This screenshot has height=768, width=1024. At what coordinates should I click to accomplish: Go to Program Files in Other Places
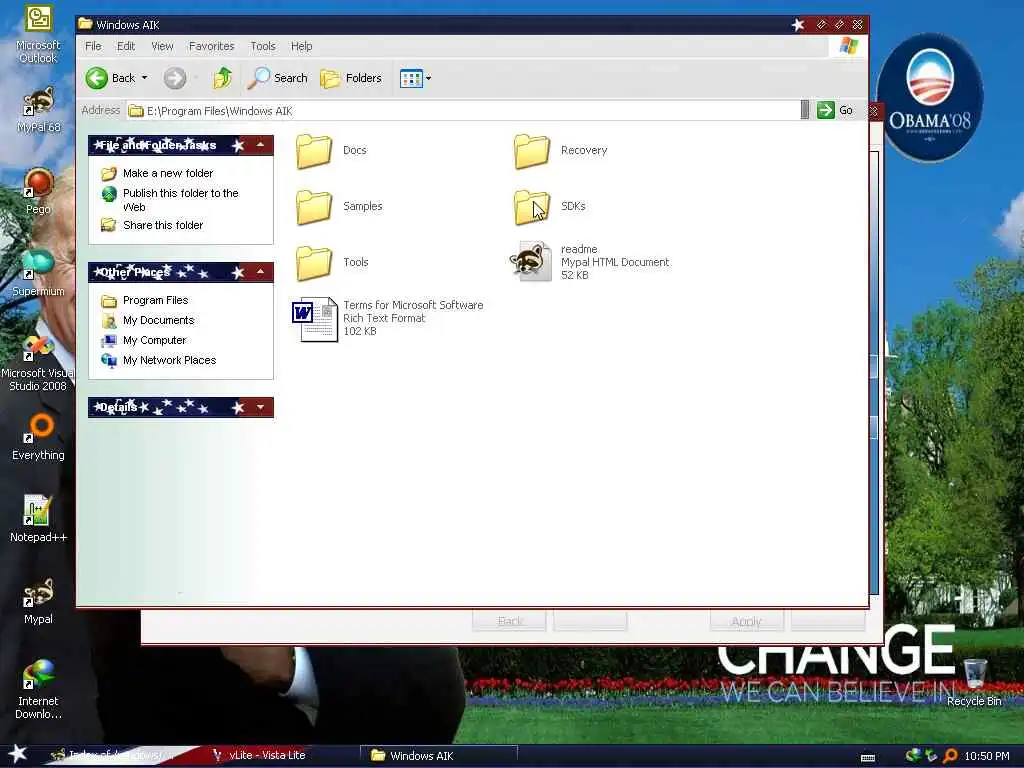pos(155,300)
